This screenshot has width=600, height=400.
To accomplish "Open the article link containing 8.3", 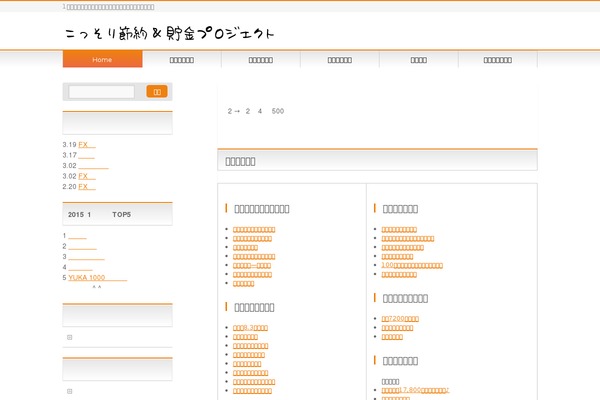I will pos(250,328).
